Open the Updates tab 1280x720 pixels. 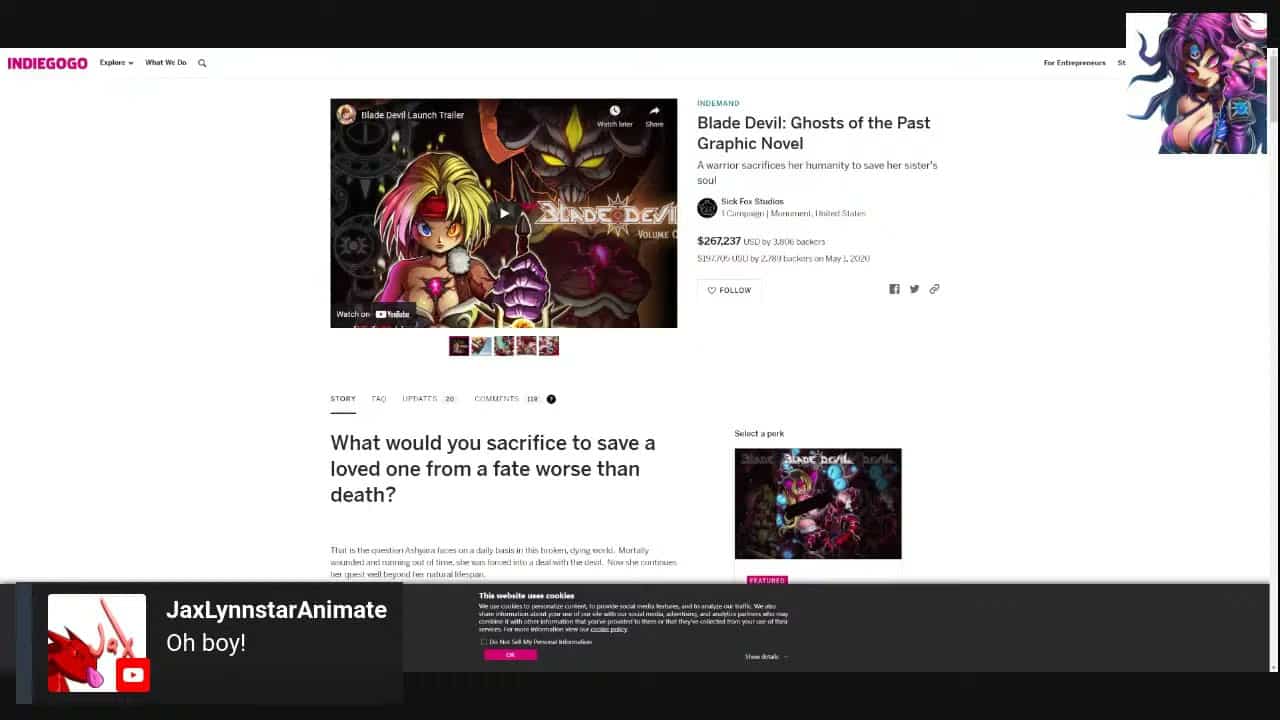tap(420, 399)
